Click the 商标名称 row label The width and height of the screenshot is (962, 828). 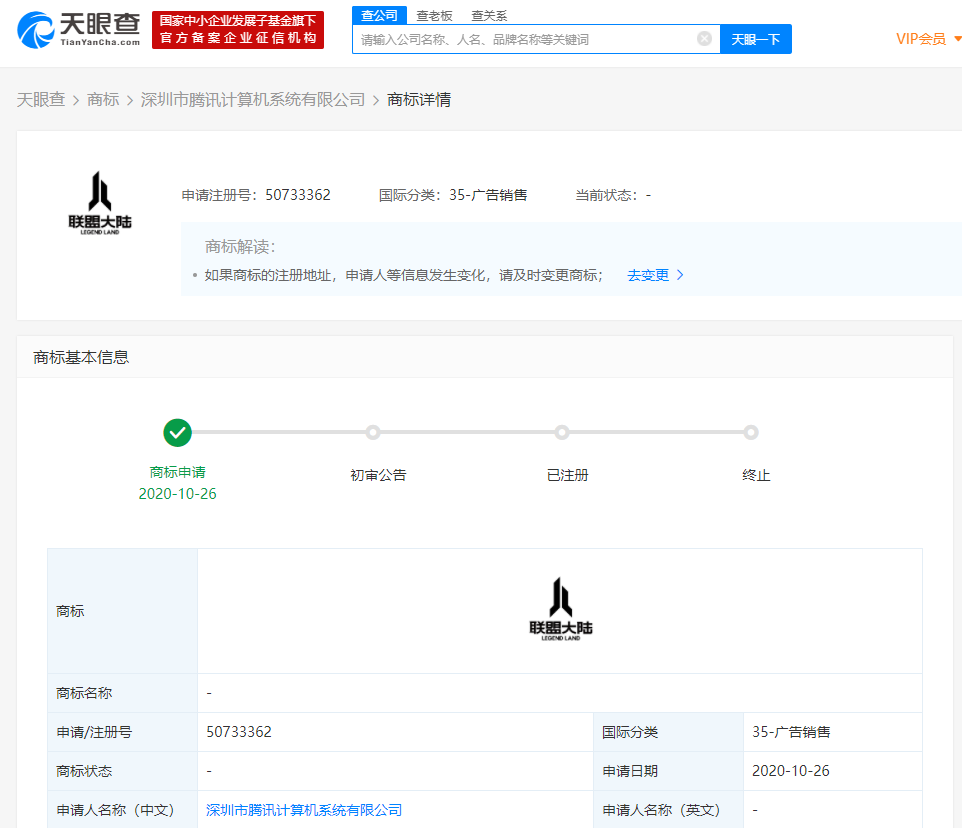tap(84, 693)
